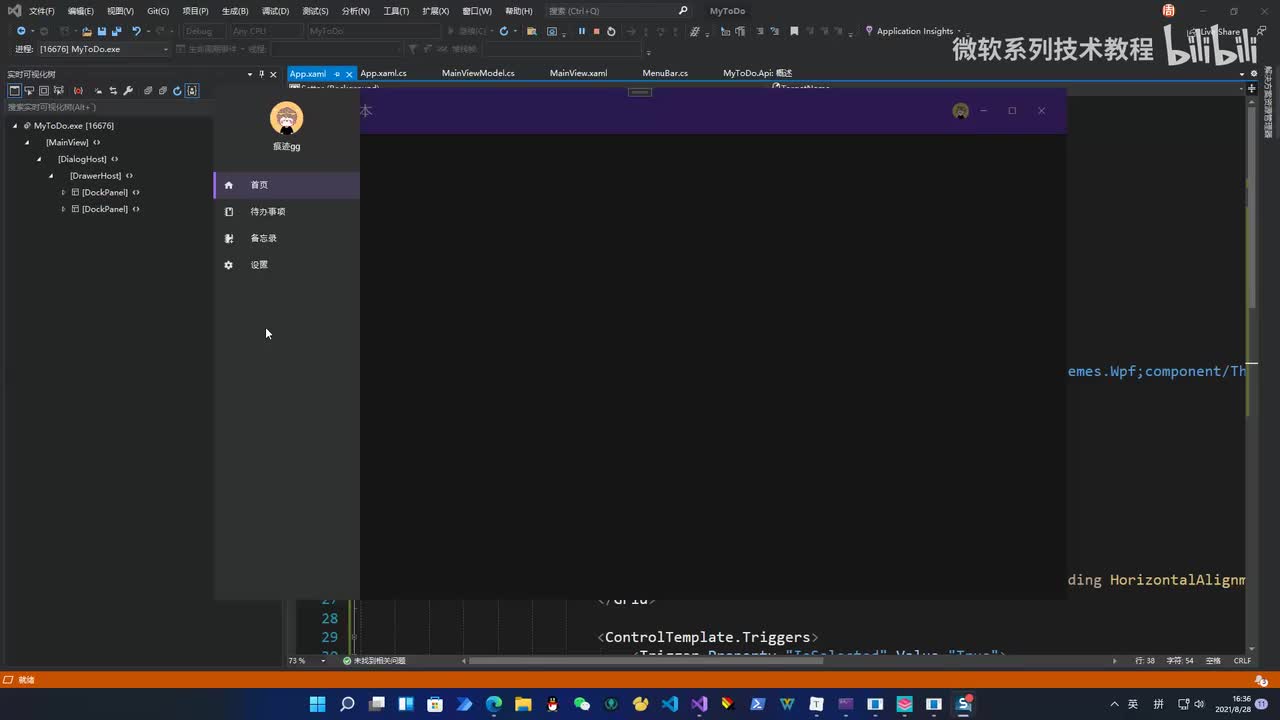Open the Windows Start menu
1280x720 pixels.
tap(317, 704)
